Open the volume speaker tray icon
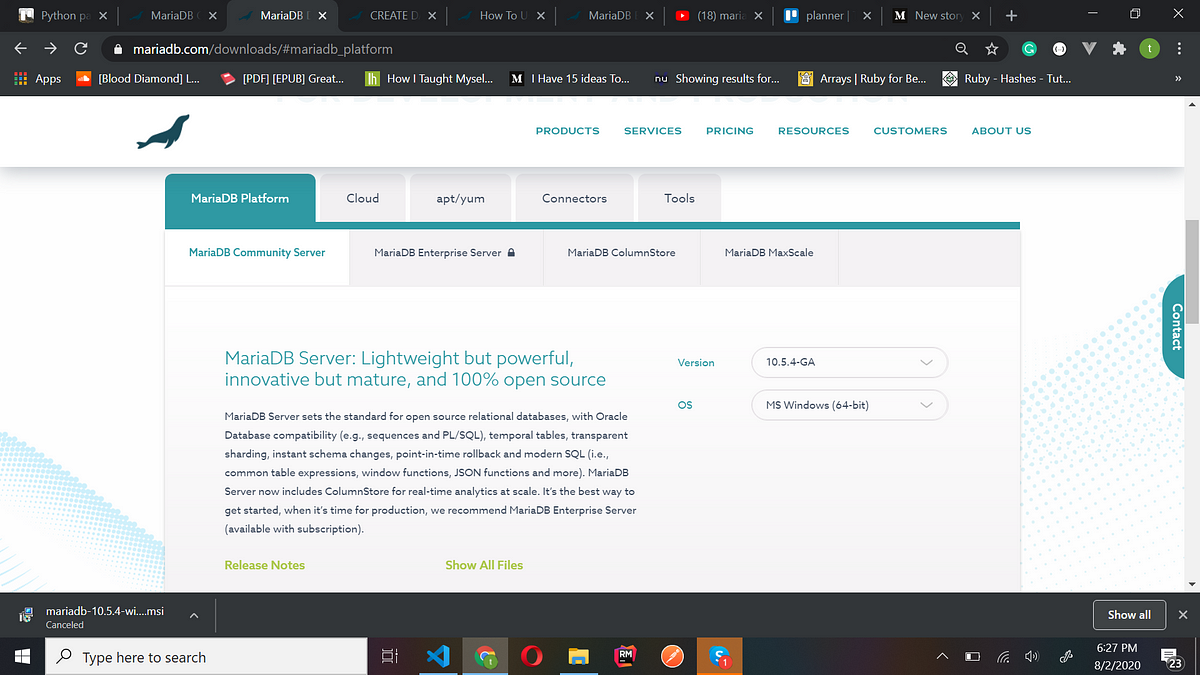The height and width of the screenshot is (675, 1200). pos(1032,657)
